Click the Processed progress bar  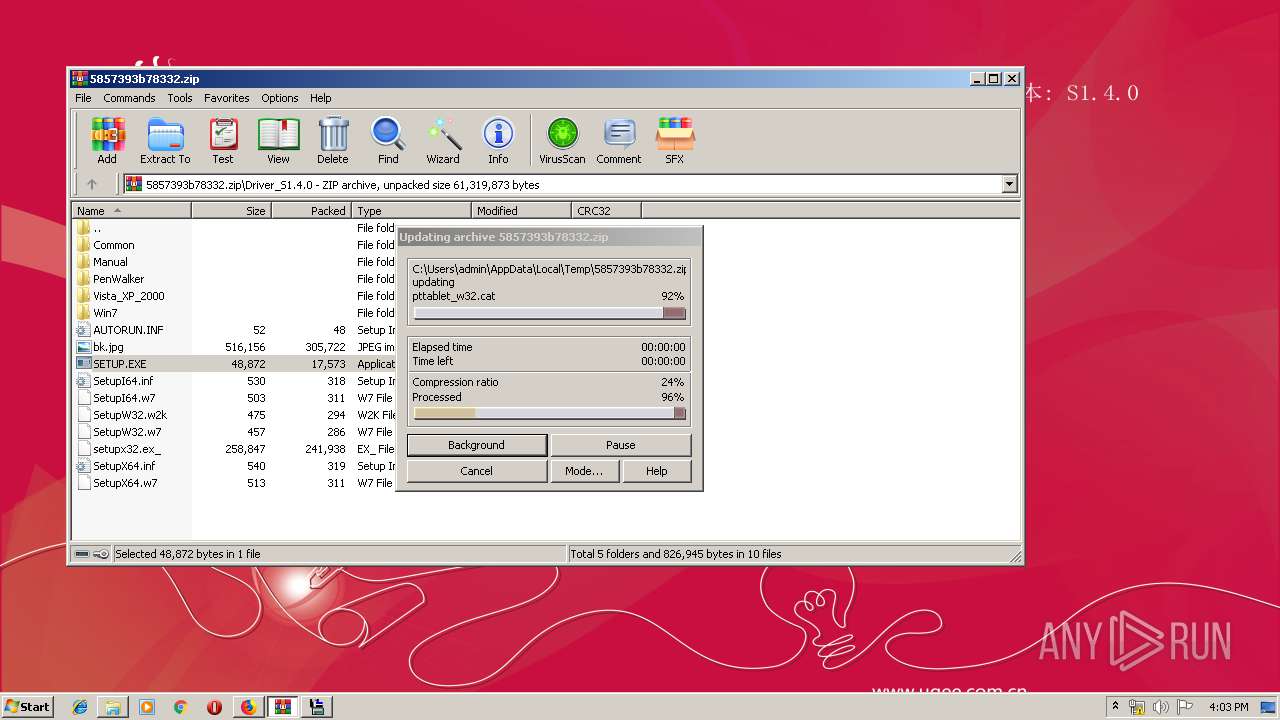pos(549,413)
